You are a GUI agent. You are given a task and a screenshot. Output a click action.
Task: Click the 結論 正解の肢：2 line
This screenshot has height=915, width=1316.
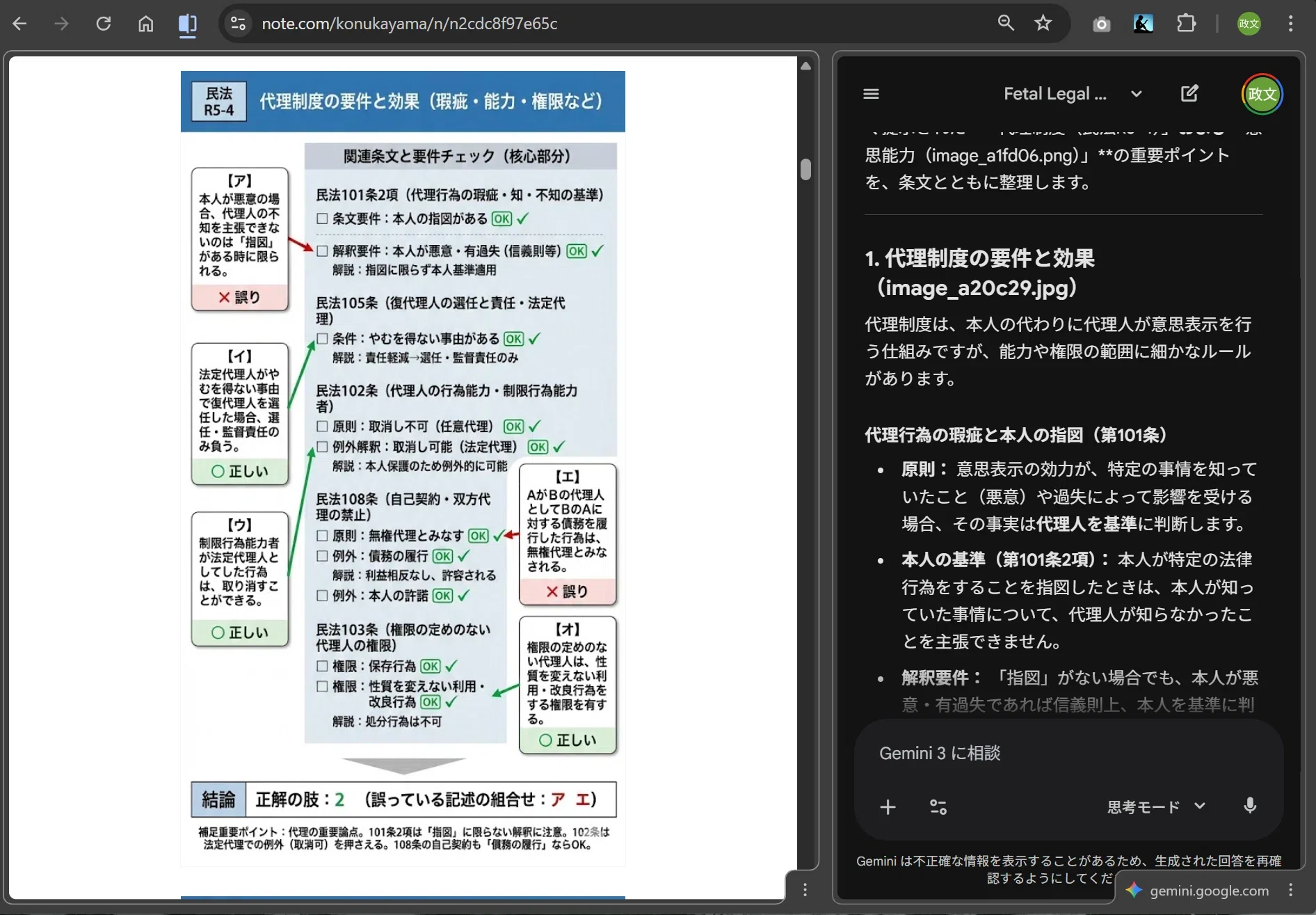click(403, 799)
